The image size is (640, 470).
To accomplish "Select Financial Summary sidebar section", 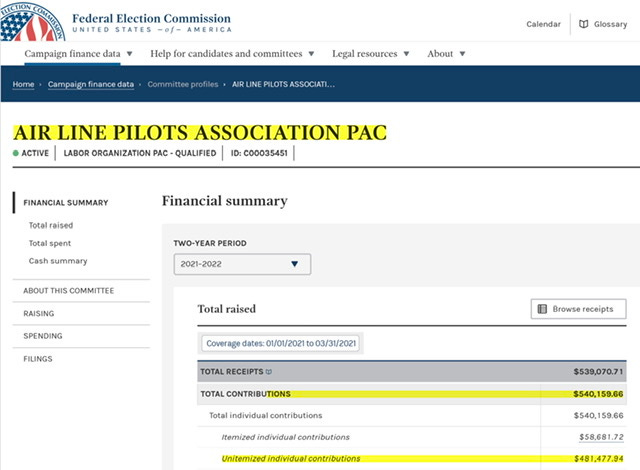I will 66,203.
